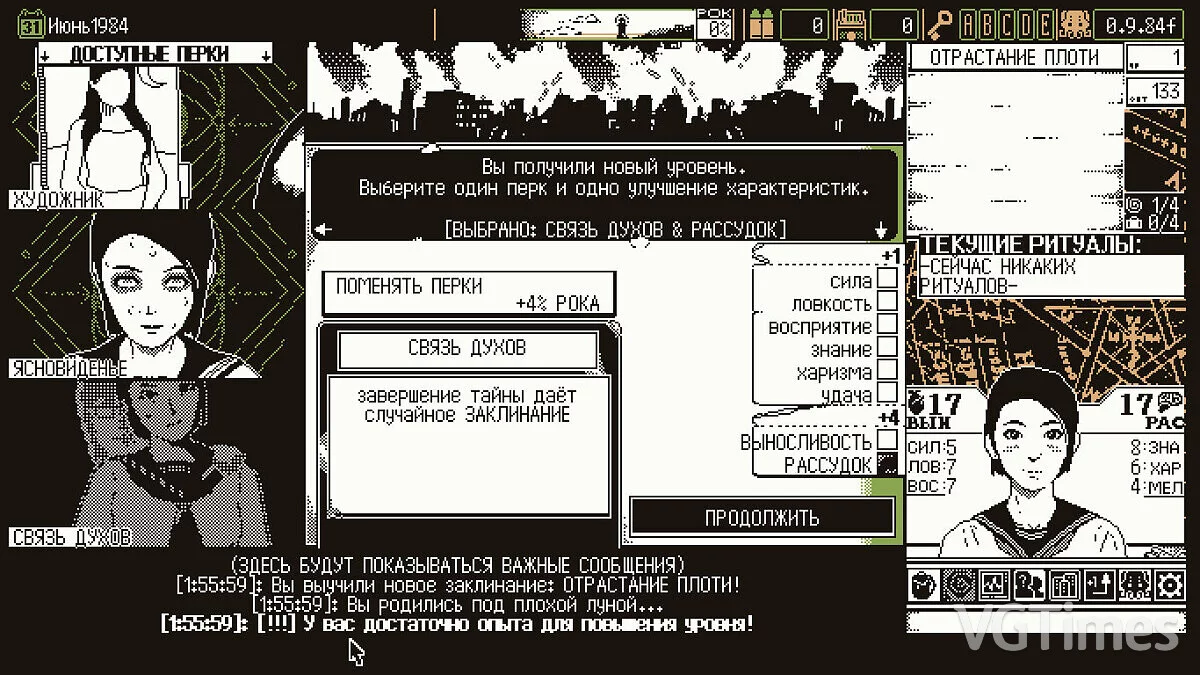This screenshot has height=675, width=1200.
Task: Click the brain reason icon beside 17
Action: (x=1171, y=402)
